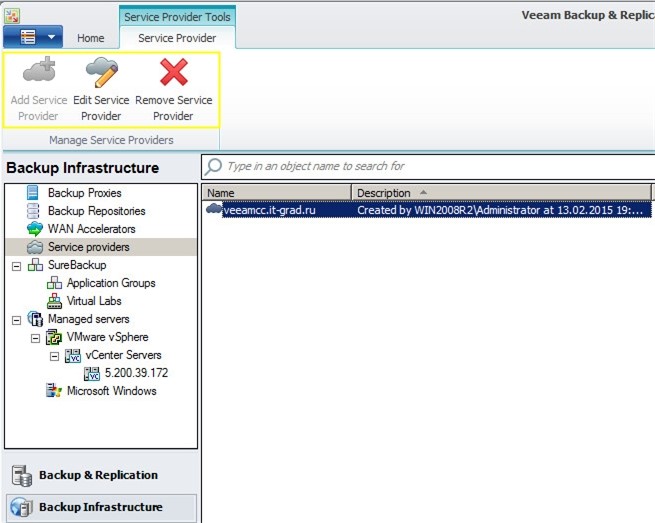Select Backup Repositories in the tree

point(96,211)
